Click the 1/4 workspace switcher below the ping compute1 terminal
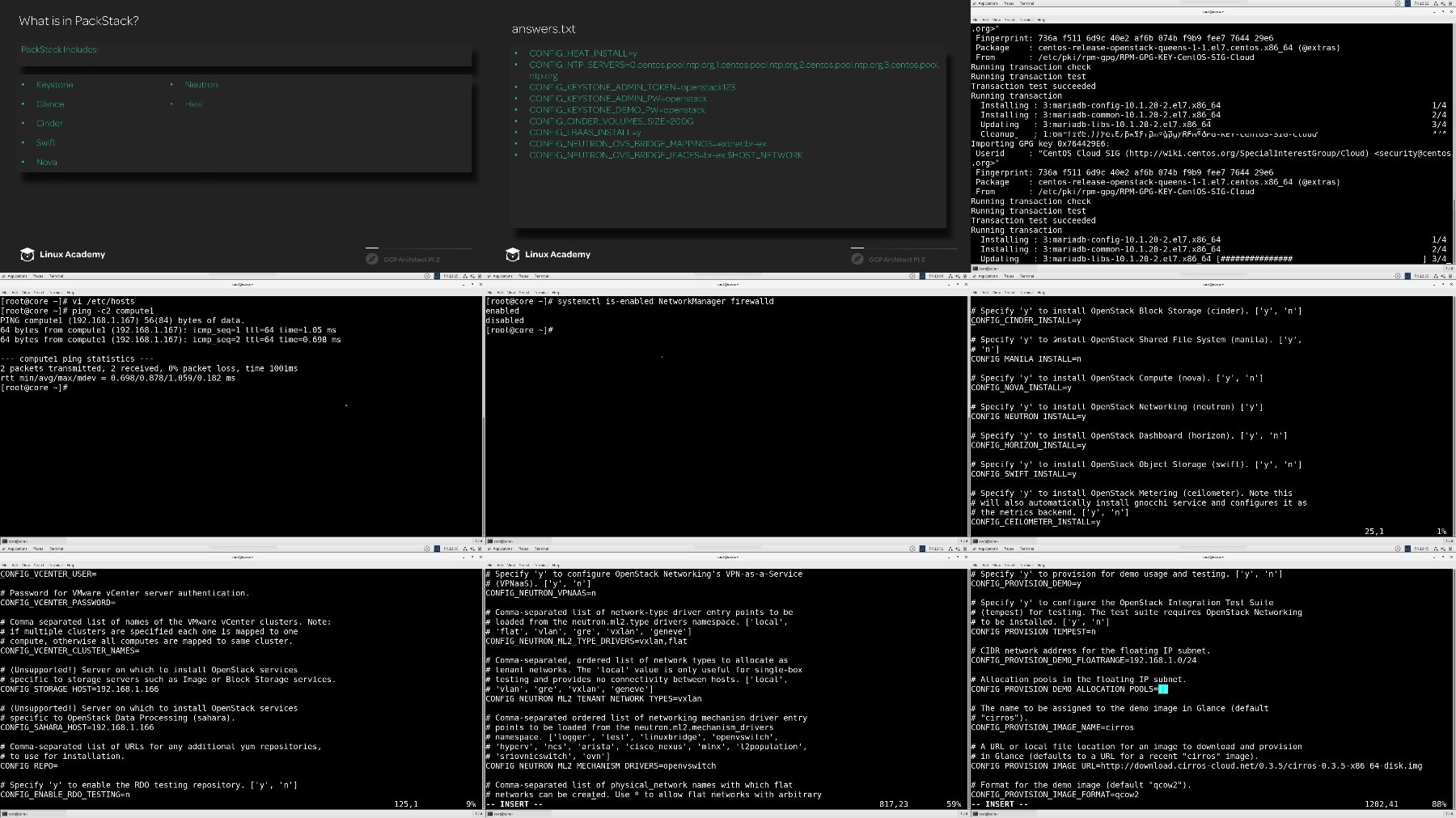This screenshot has width=1456, height=818. (477, 540)
